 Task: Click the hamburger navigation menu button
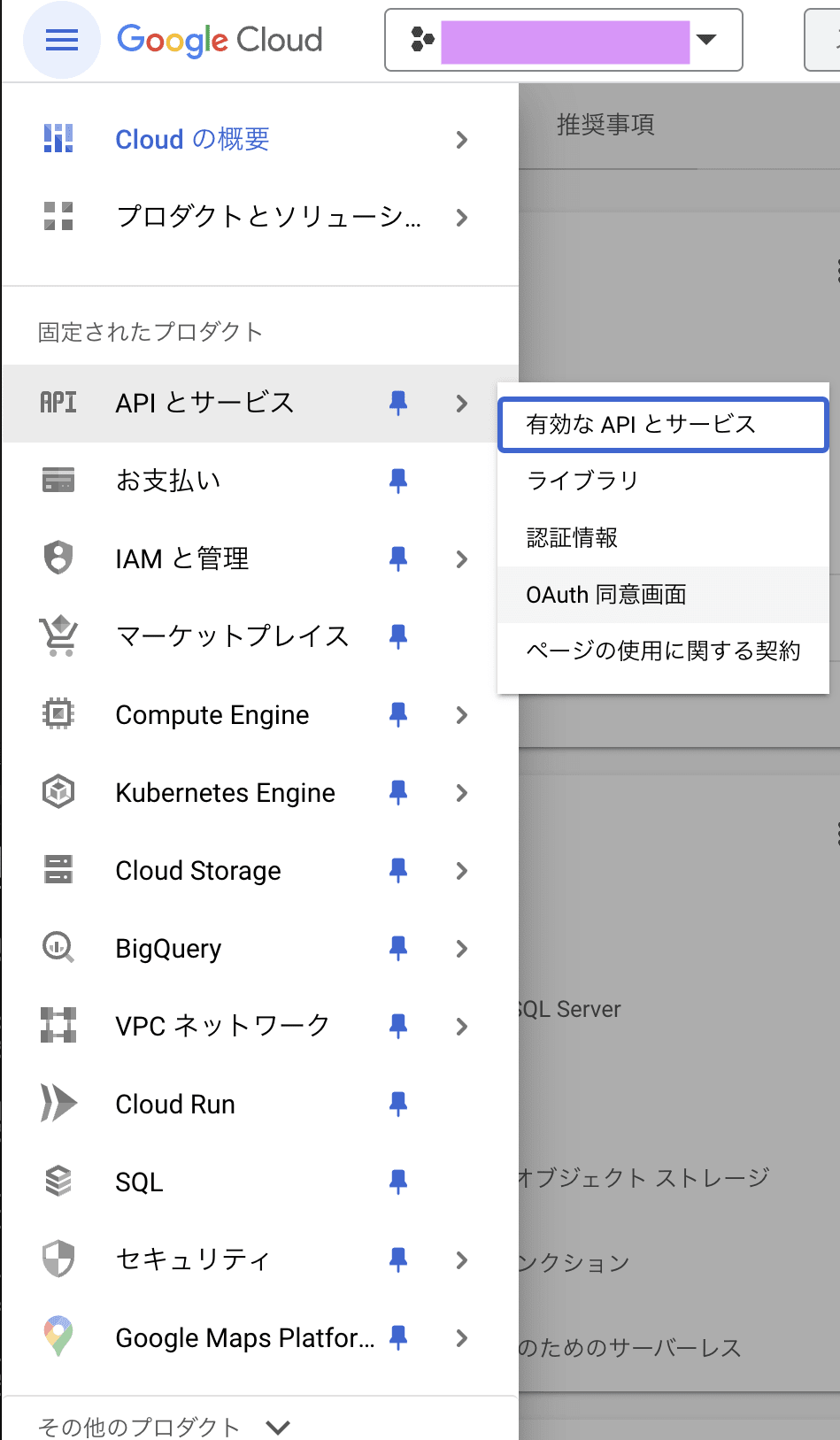click(62, 40)
